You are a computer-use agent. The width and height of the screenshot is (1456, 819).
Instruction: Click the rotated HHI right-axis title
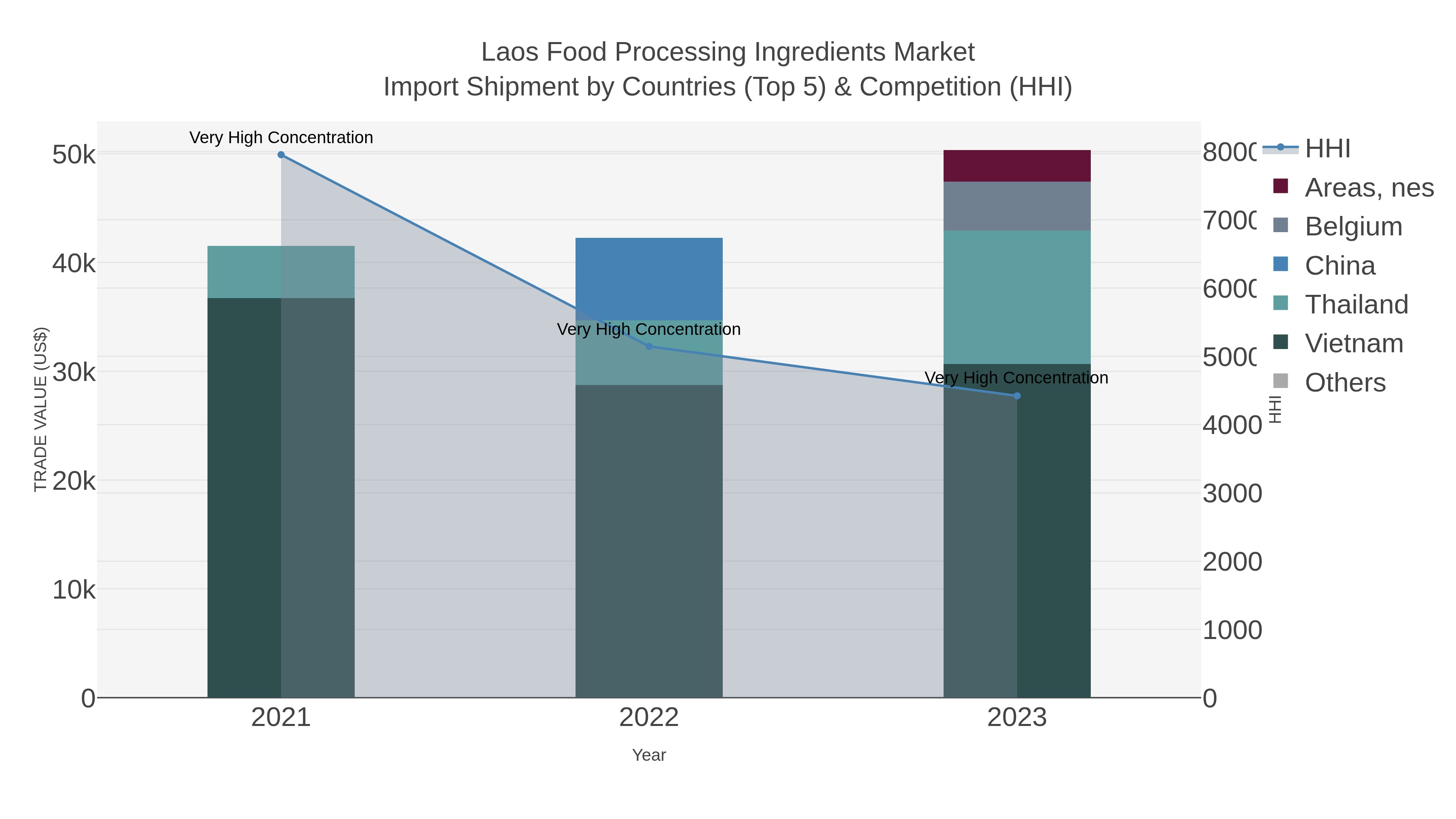pyautogui.click(x=1275, y=409)
